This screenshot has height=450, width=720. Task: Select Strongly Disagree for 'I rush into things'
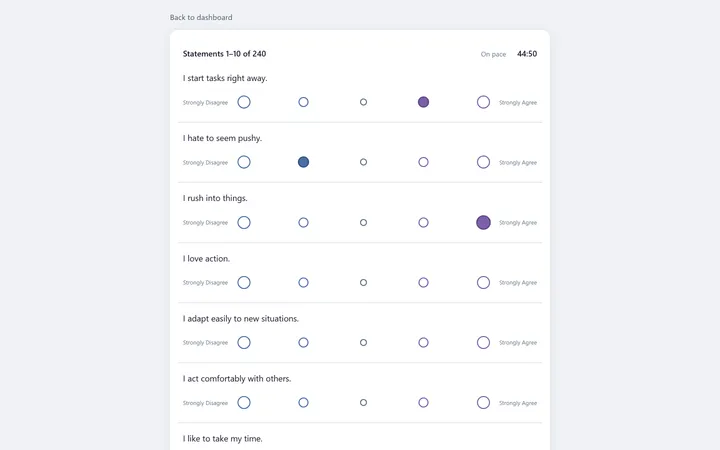pos(244,222)
